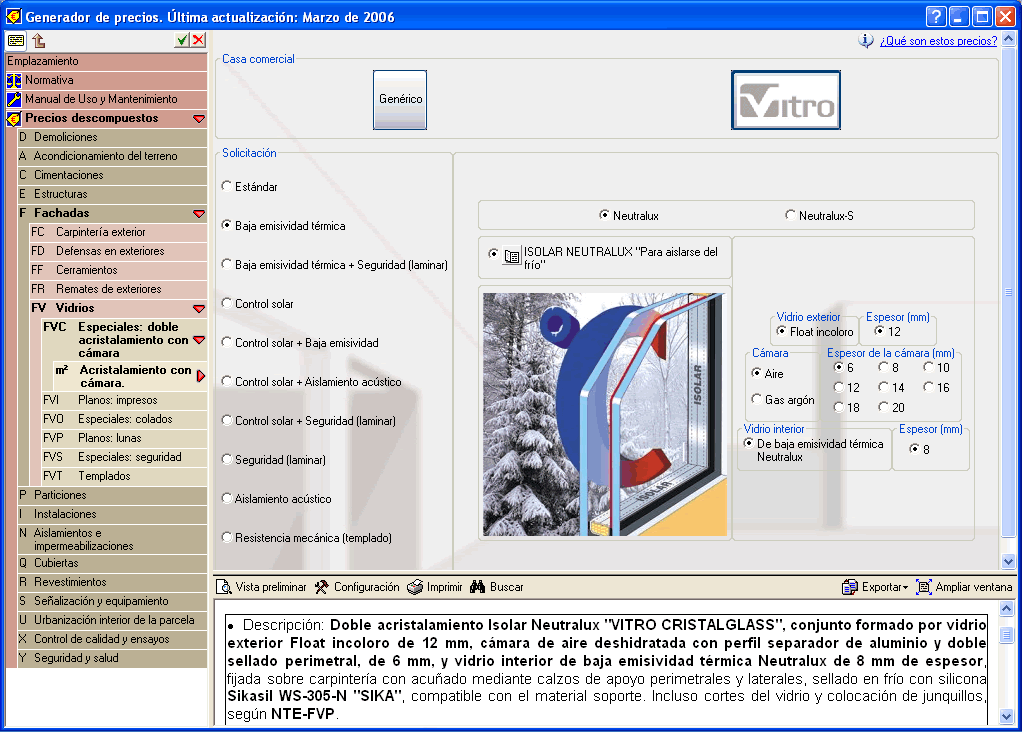Click the info icon beside ¿Qué son estos precios?
This screenshot has height=732, width=1022.
(x=866, y=40)
